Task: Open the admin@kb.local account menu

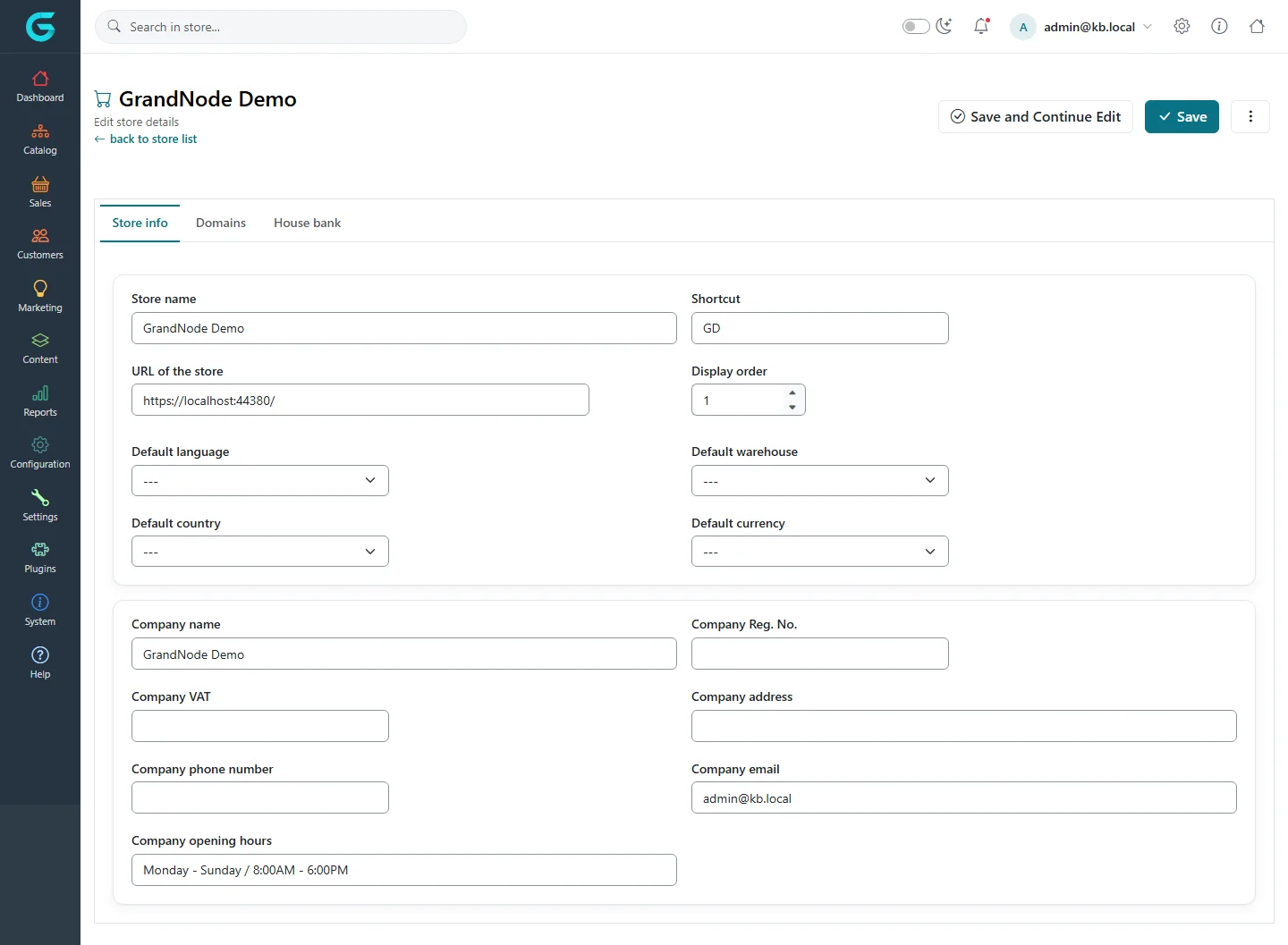Action: click(1082, 27)
